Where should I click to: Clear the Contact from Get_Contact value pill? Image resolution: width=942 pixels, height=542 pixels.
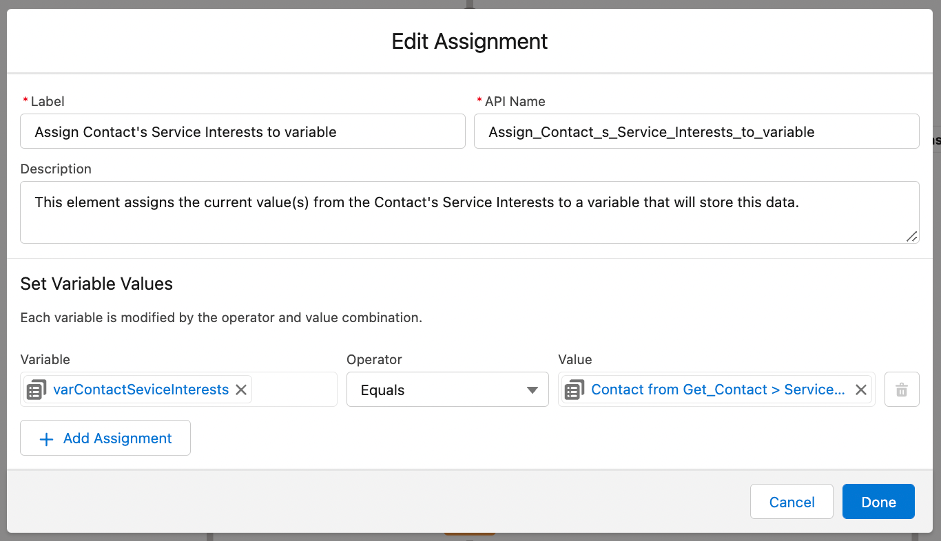pos(861,390)
